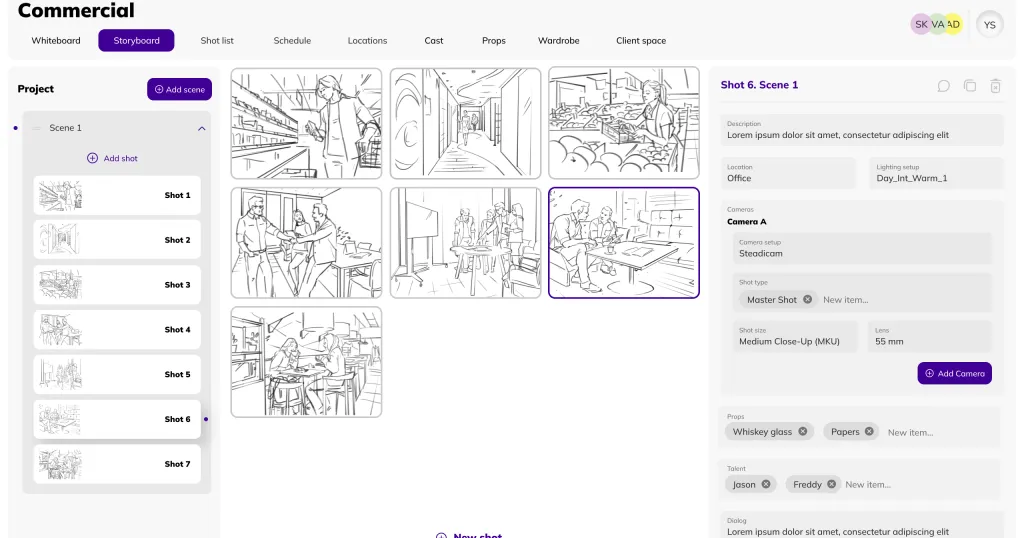Delete Shot 6 with the trash icon
The image size is (1024, 538).
tap(995, 86)
